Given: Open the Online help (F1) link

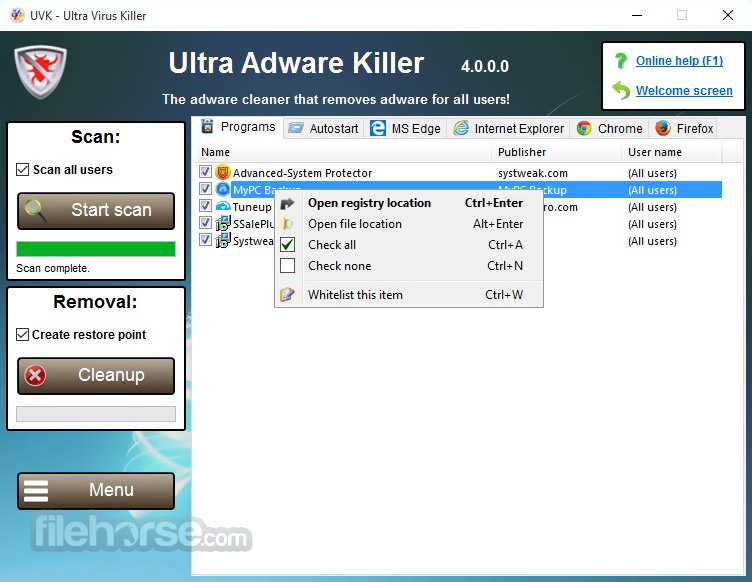Looking at the screenshot, I should (x=679, y=61).
